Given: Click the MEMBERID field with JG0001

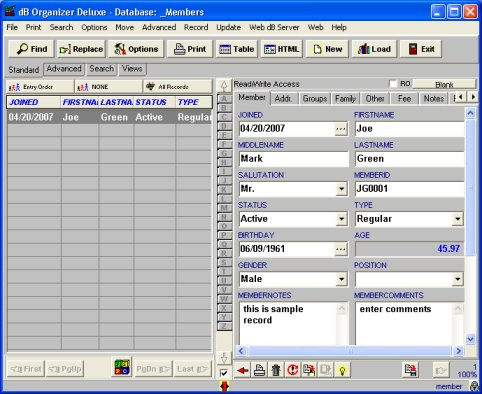Looking at the screenshot, I should point(409,189).
